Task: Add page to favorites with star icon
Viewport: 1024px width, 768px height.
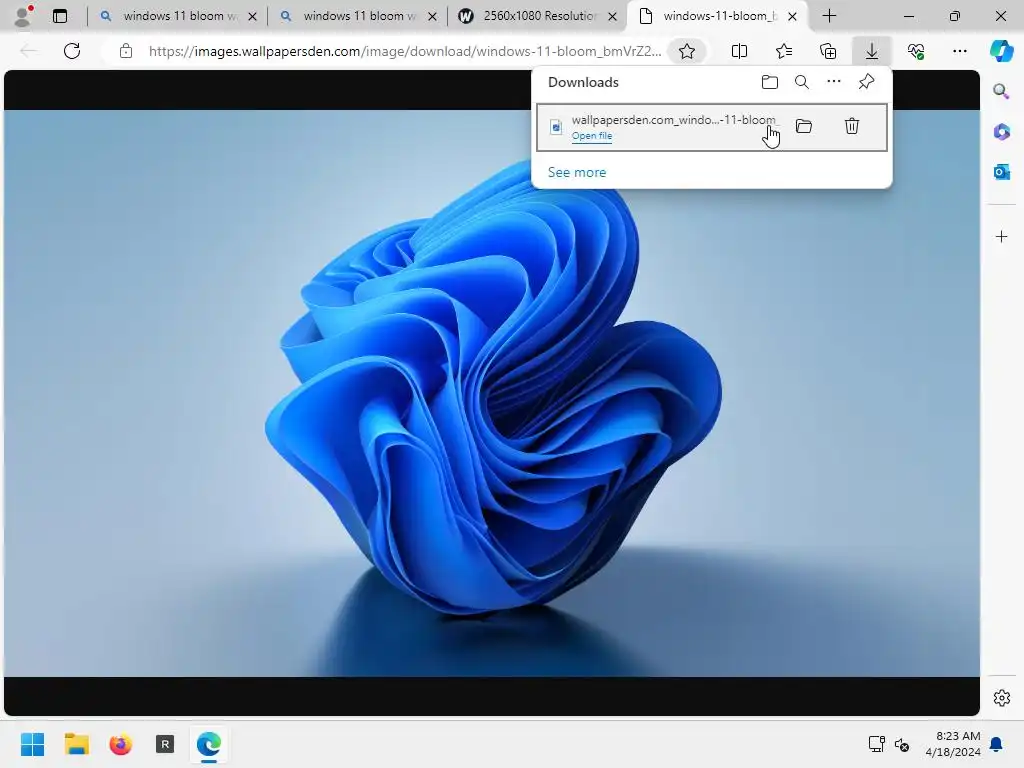Action: coord(686,51)
